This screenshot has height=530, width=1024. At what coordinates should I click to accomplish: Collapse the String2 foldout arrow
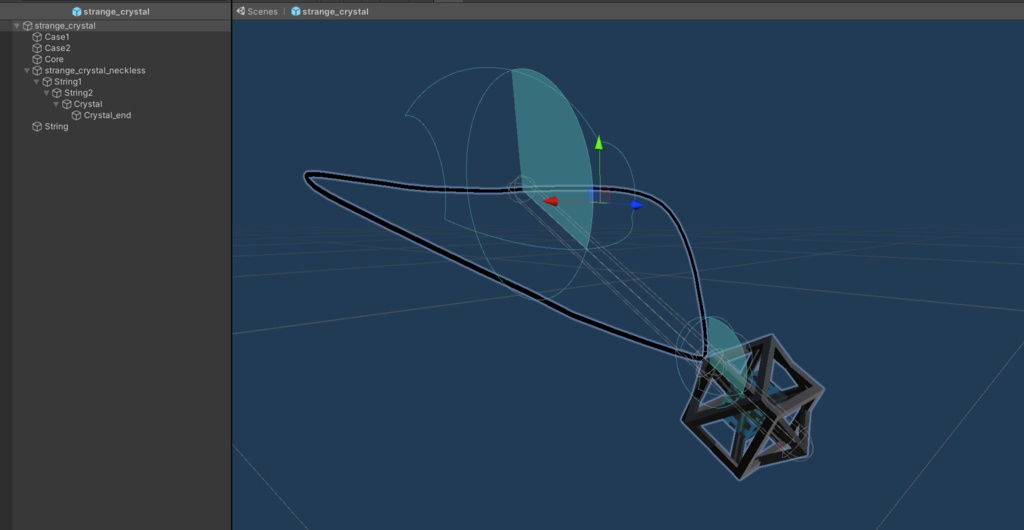click(x=46, y=93)
